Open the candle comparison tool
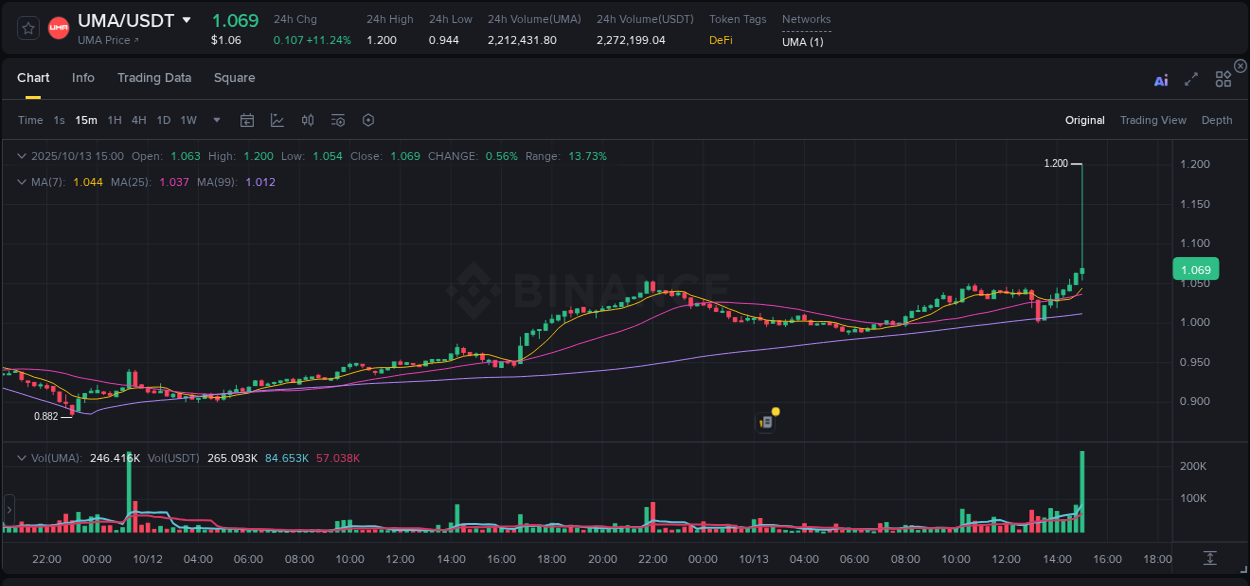 [x=307, y=120]
